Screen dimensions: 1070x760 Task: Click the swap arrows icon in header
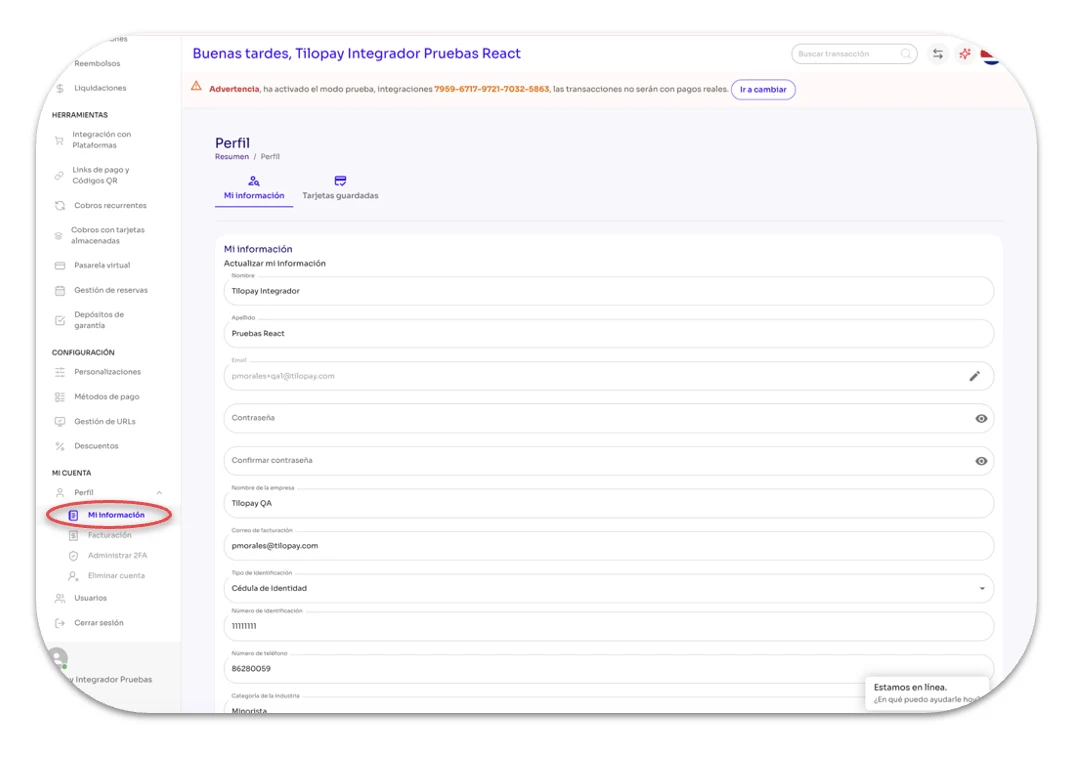[x=938, y=54]
